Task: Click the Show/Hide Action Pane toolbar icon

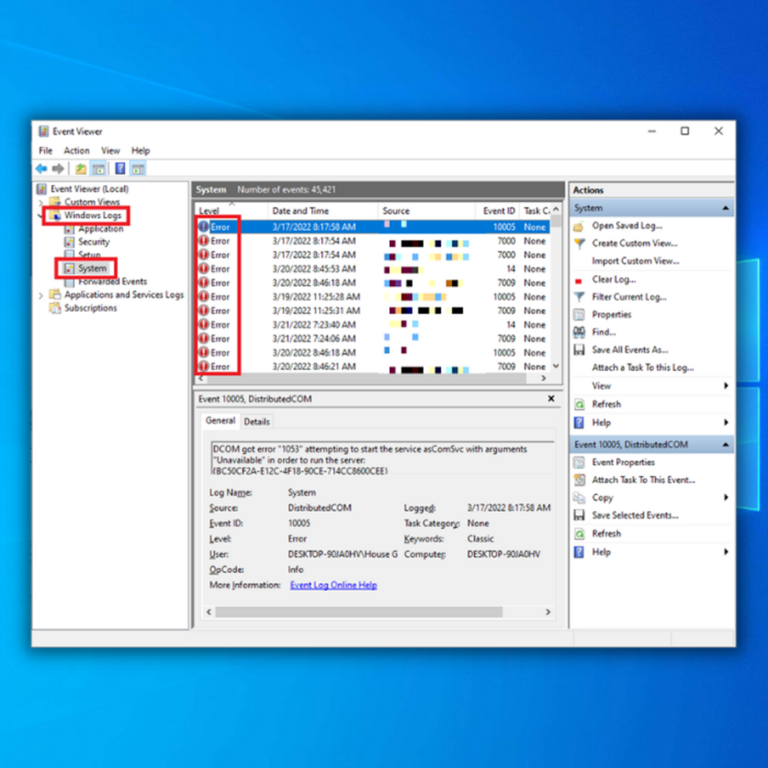Action: click(x=138, y=169)
